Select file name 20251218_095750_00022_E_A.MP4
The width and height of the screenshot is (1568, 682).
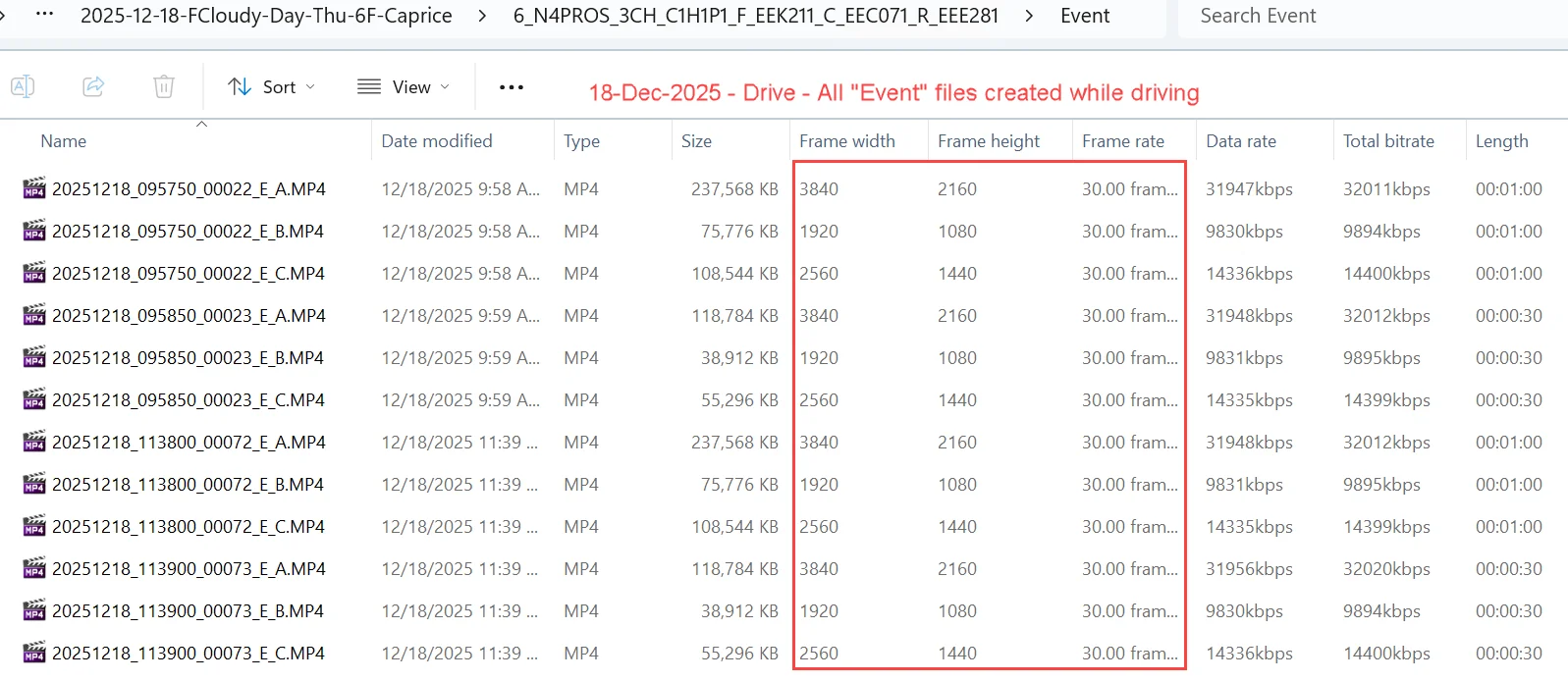(189, 189)
